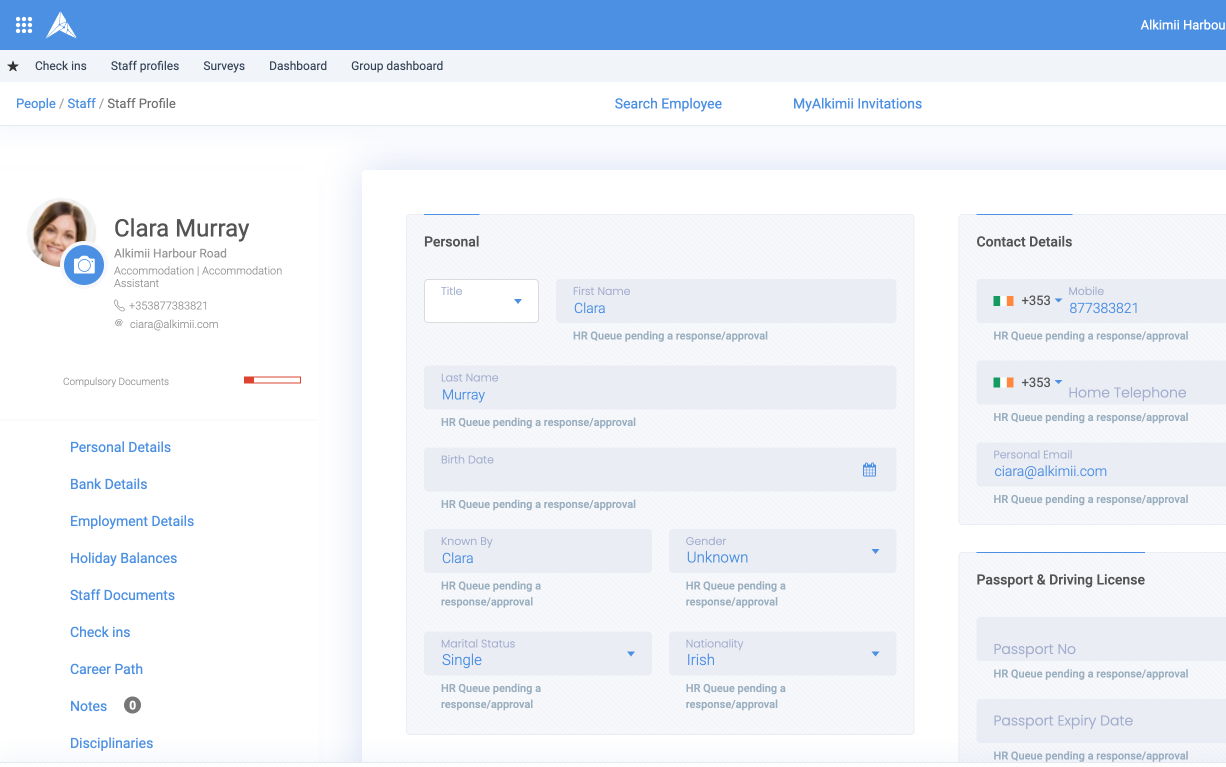Open MyAlkimii Invitations link
1226x767 pixels.
[857, 104]
